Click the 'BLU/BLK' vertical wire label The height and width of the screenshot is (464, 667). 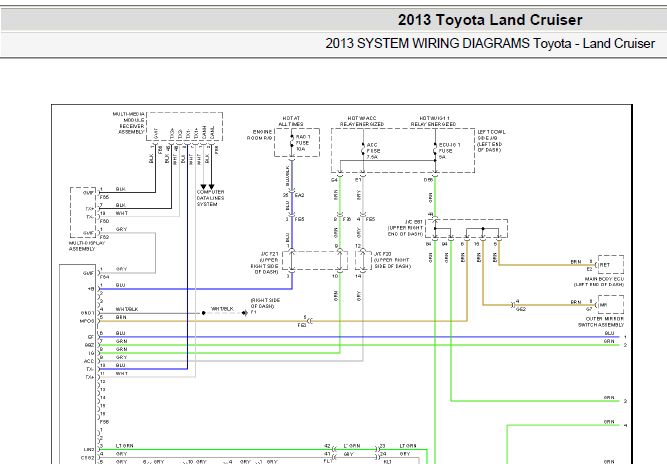coord(288,176)
